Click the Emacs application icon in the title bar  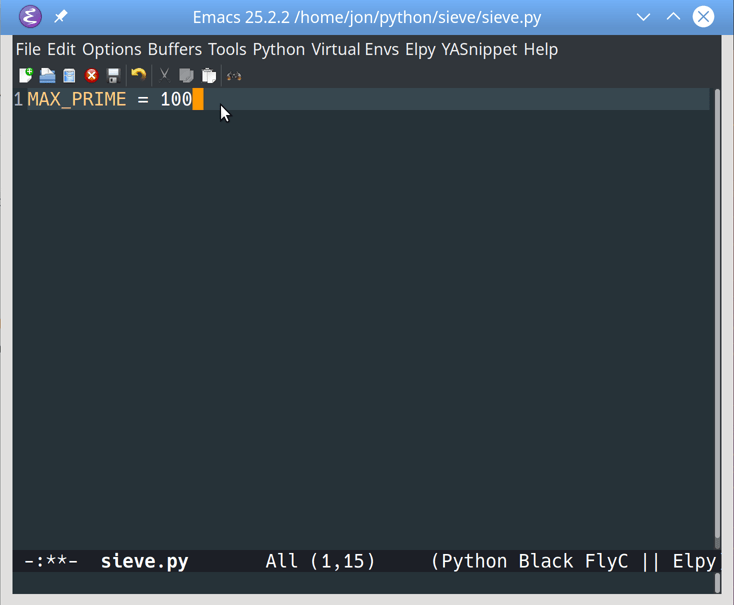30,17
